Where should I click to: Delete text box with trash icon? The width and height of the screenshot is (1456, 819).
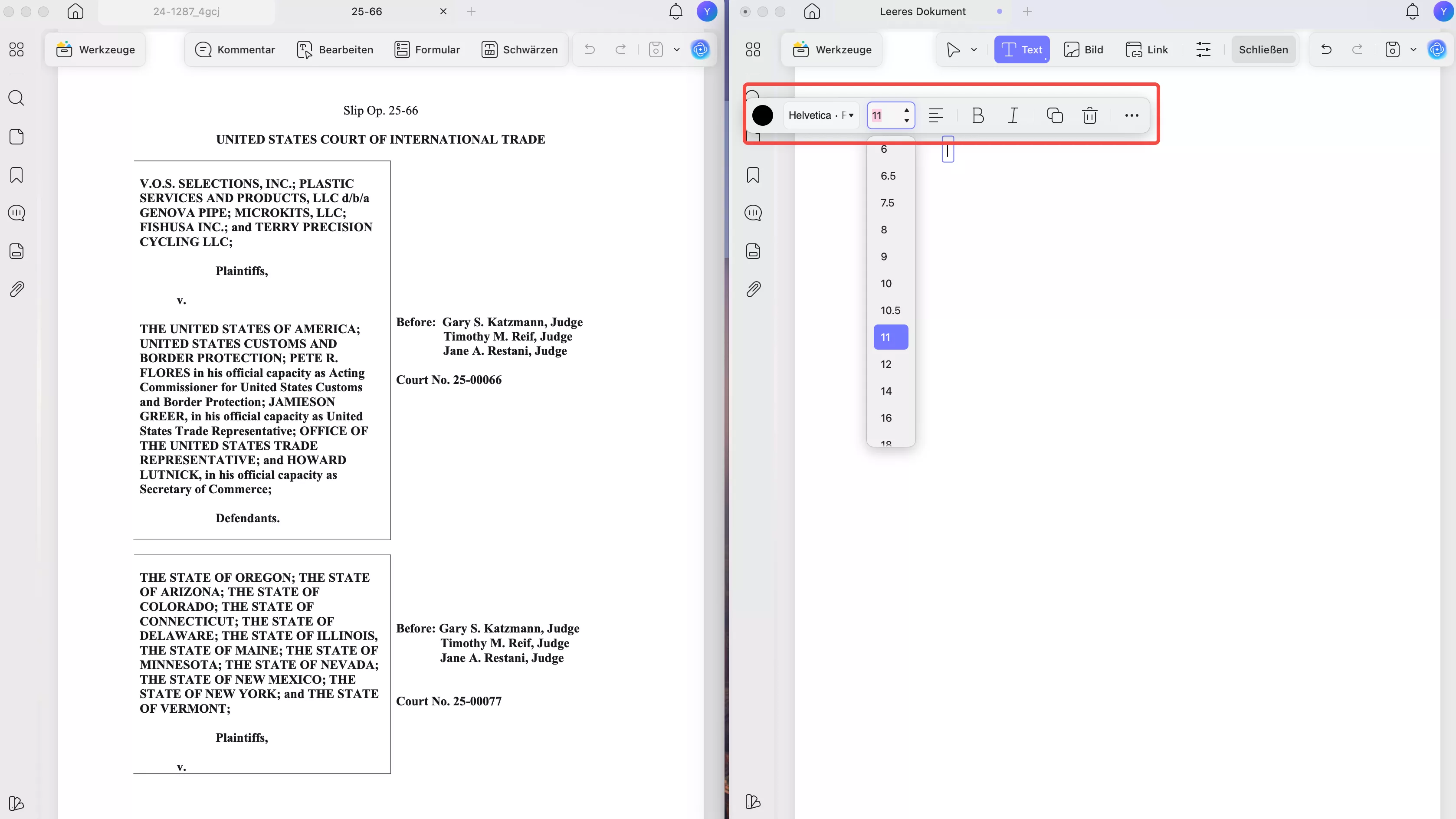(x=1090, y=115)
